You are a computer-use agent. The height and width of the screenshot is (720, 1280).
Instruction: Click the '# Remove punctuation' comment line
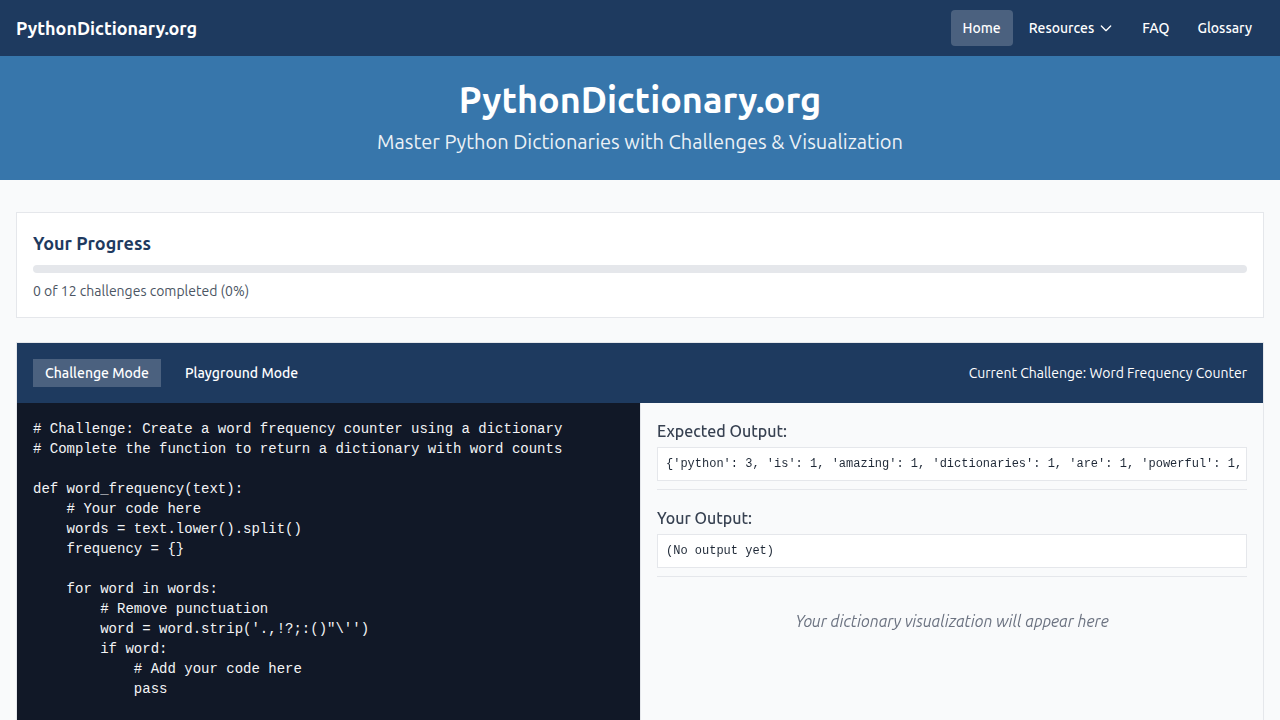click(x=184, y=608)
